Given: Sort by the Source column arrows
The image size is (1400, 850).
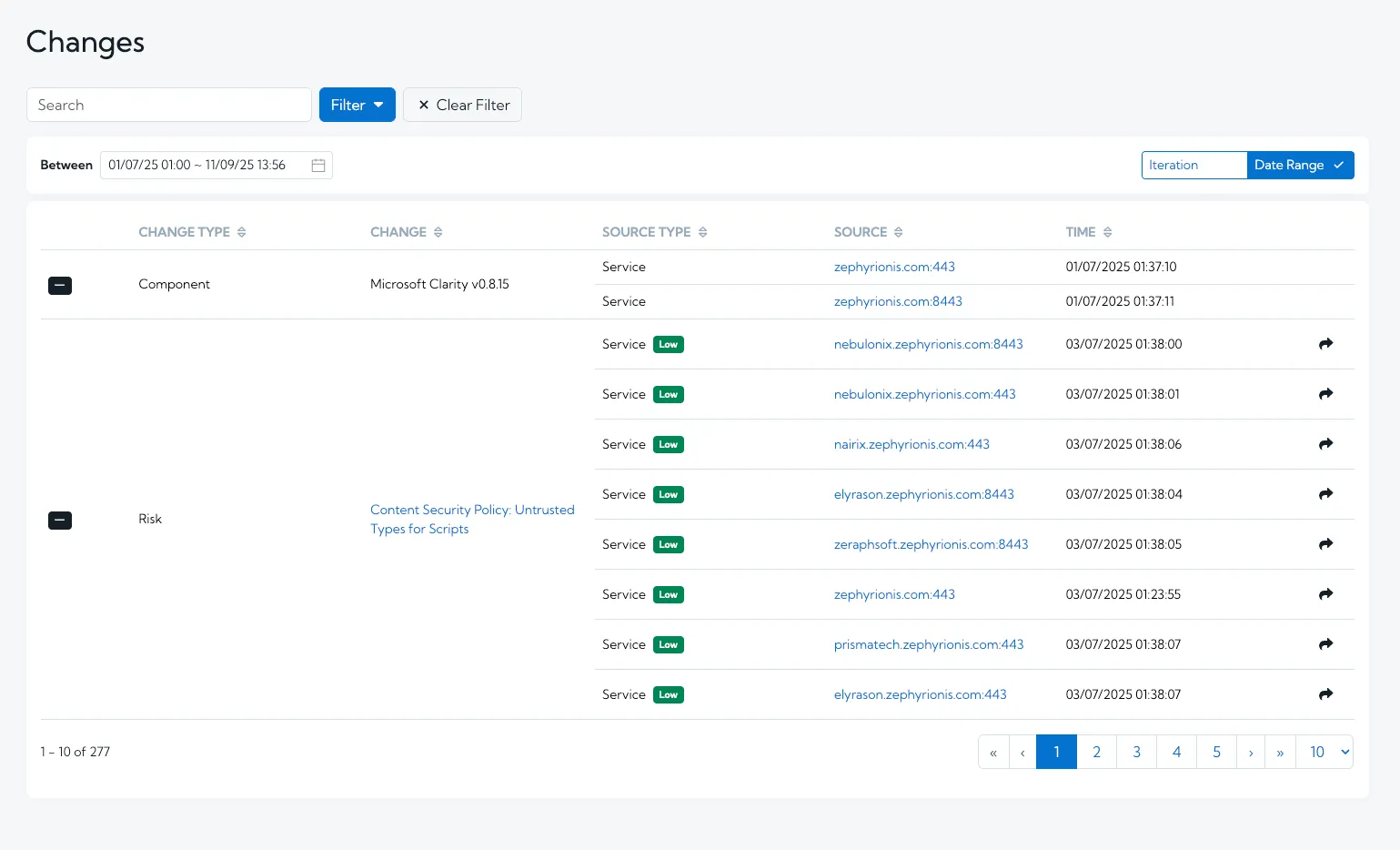Looking at the screenshot, I should (x=899, y=232).
